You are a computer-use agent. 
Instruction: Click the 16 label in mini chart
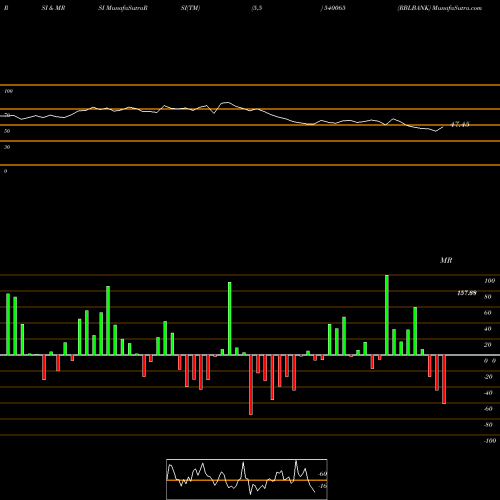323,486
